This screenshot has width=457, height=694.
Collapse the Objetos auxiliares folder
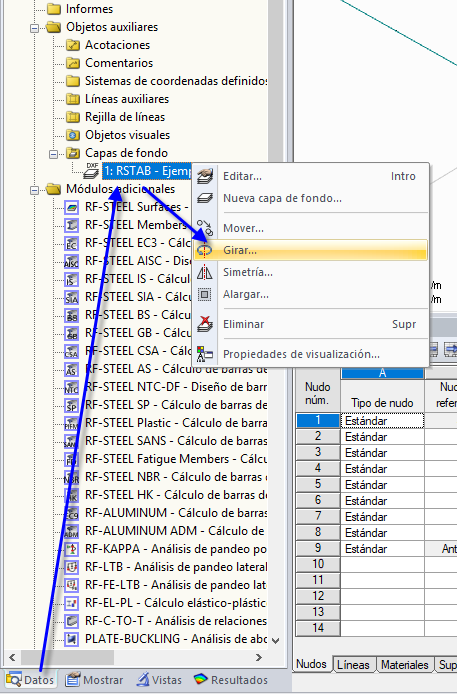35,28
